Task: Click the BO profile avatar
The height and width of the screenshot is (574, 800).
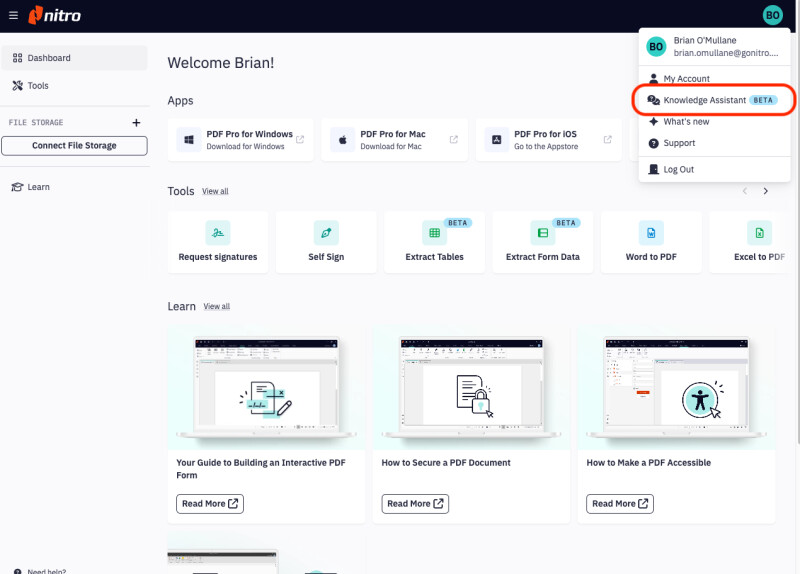Action: (x=772, y=15)
